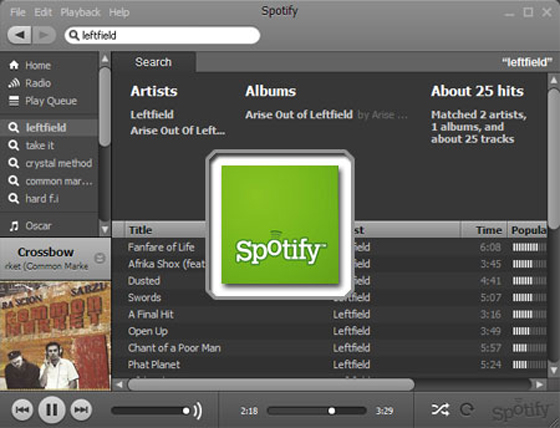This screenshot has width=560, height=428.
Task: Select the track Dusted
Action: 144,281
